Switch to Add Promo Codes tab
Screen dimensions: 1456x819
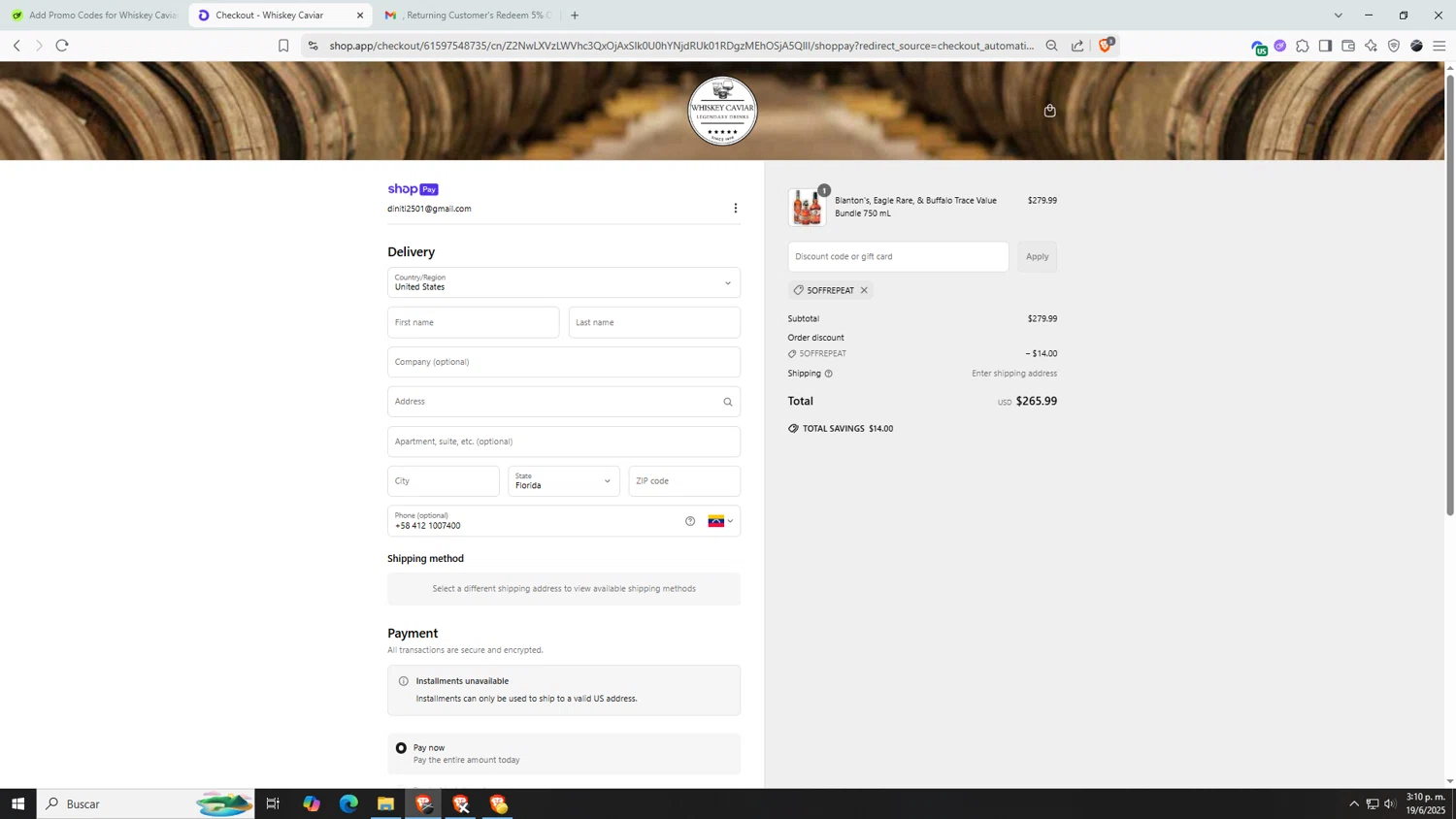pos(94,16)
